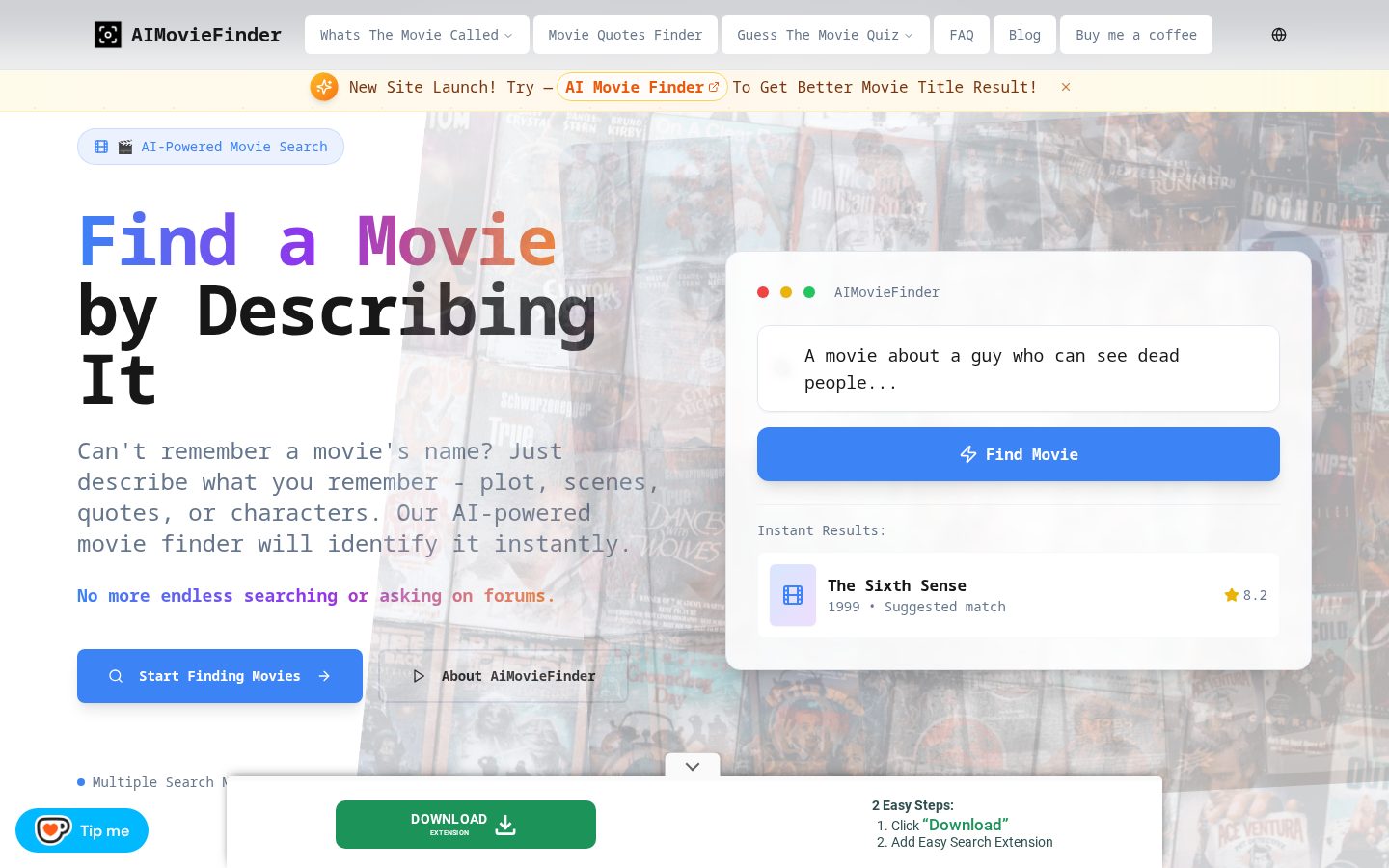Click 'Add Easy Search Extension' step text
Screen dimensions: 1389x868
click(x=972, y=842)
